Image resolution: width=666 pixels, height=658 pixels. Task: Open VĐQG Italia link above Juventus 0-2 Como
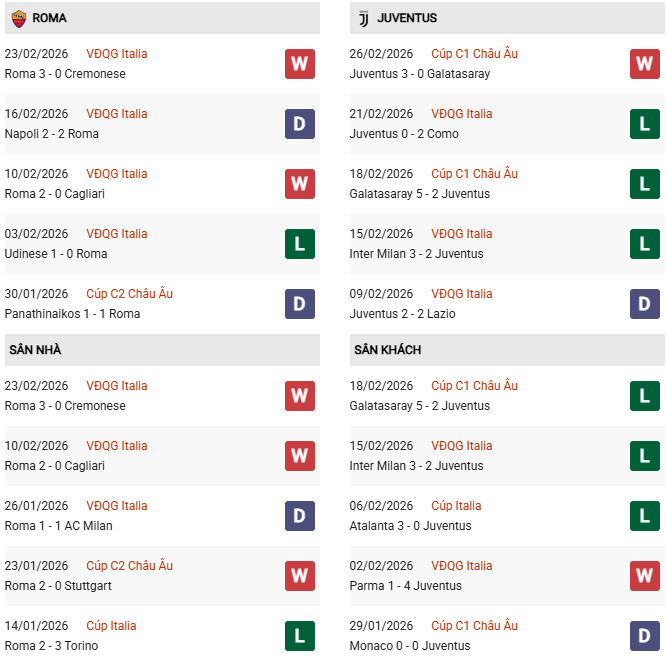click(x=462, y=114)
